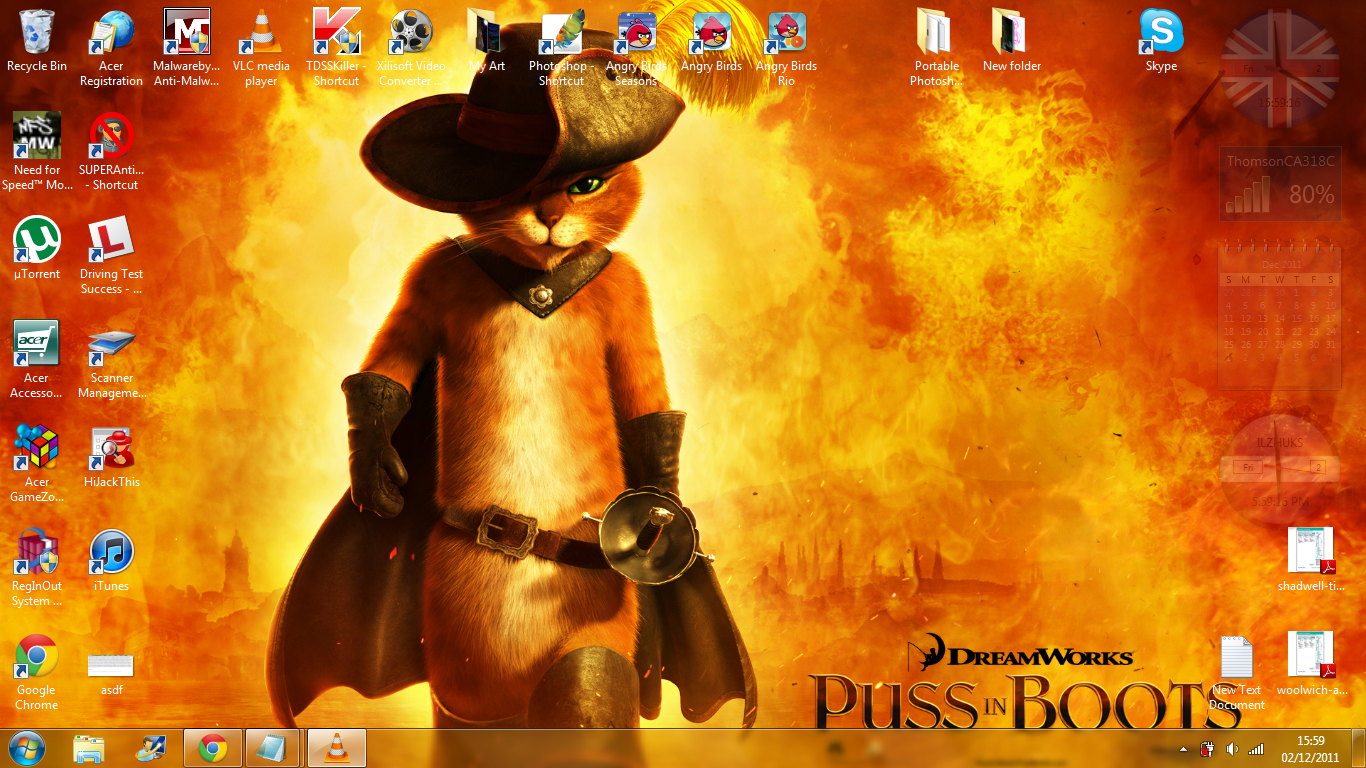The height and width of the screenshot is (768, 1366).
Task: Launch Need for Speed Most Wanted shortcut
Action: tap(37, 138)
